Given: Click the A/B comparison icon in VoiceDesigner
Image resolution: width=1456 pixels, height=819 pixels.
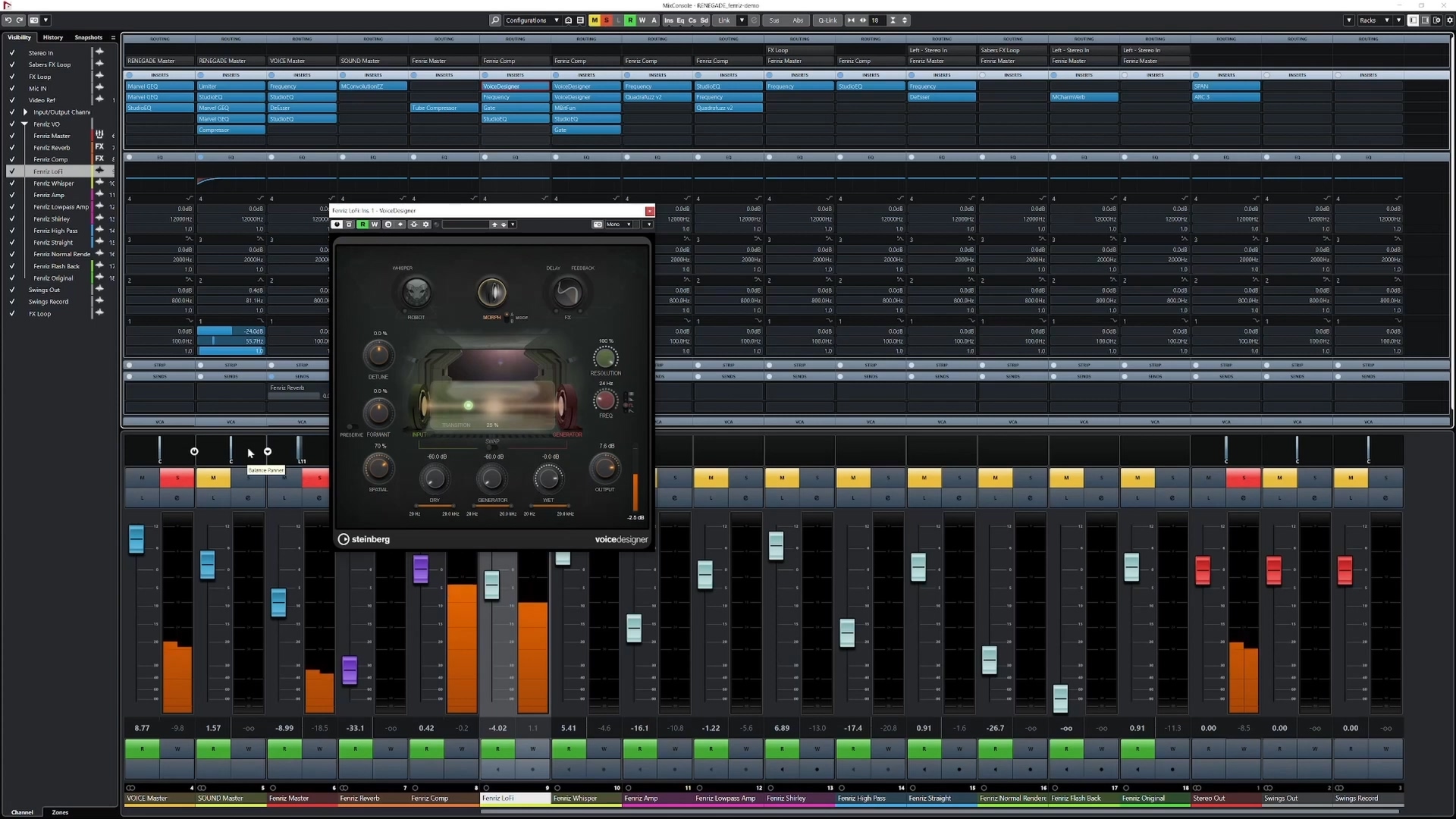Looking at the screenshot, I should [x=388, y=224].
